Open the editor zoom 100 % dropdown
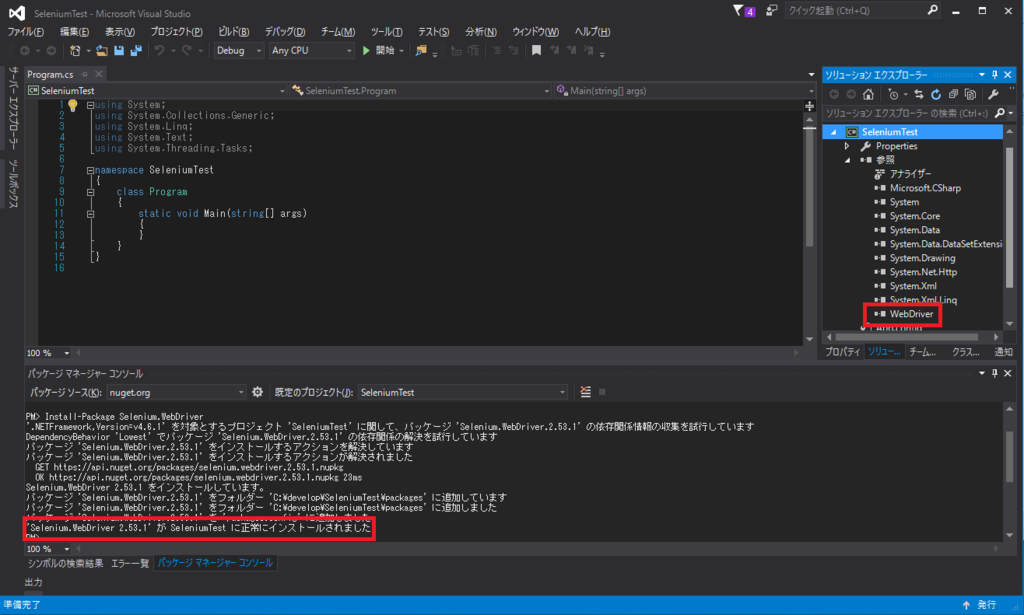The height and width of the screenshot is (615, 1024). [48, 353]
